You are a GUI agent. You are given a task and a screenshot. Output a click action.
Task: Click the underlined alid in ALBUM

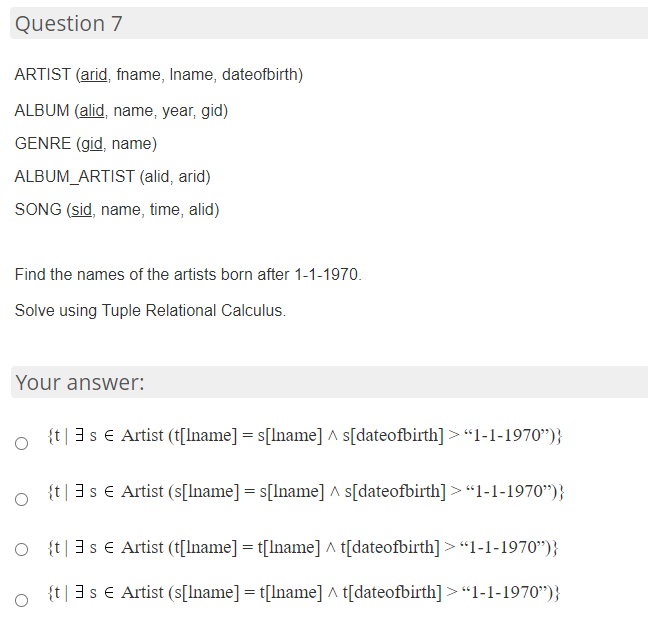[x=92, y=111]
